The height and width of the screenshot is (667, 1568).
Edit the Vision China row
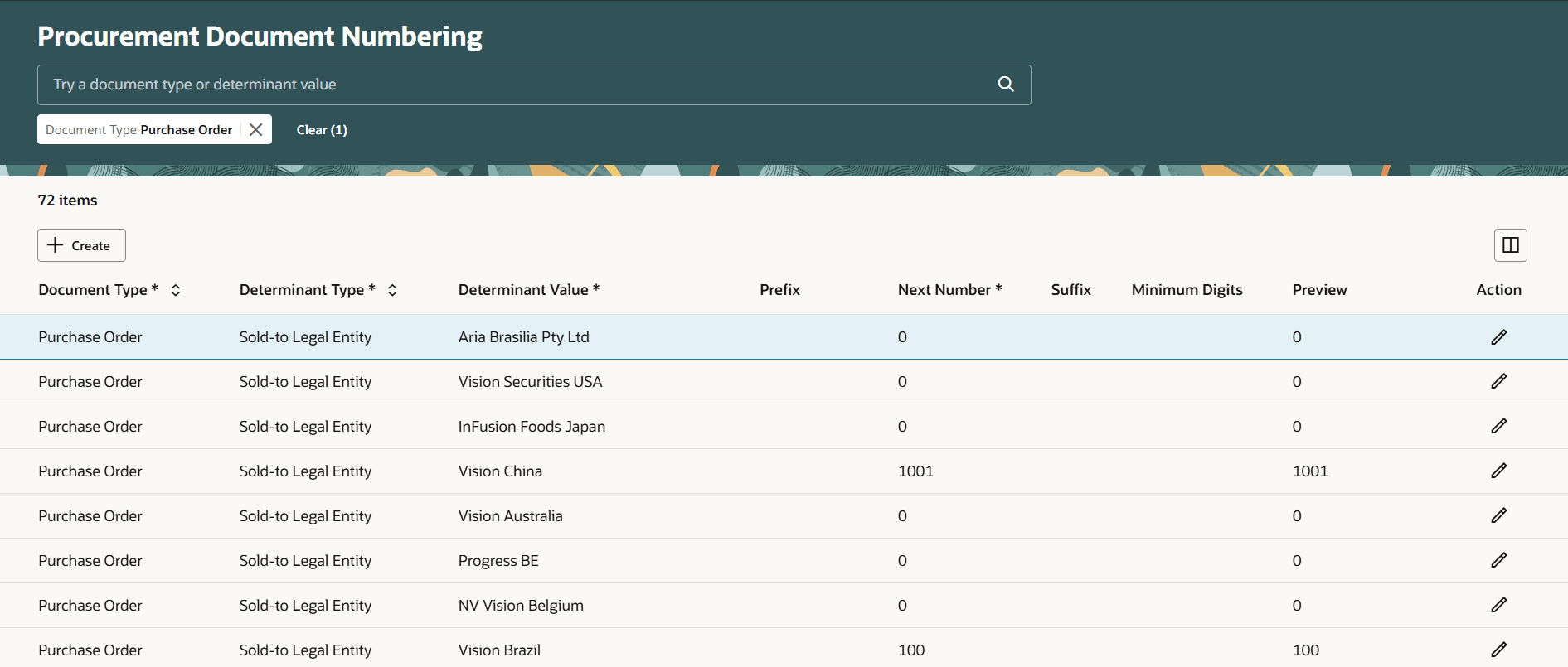point(1498,471)
